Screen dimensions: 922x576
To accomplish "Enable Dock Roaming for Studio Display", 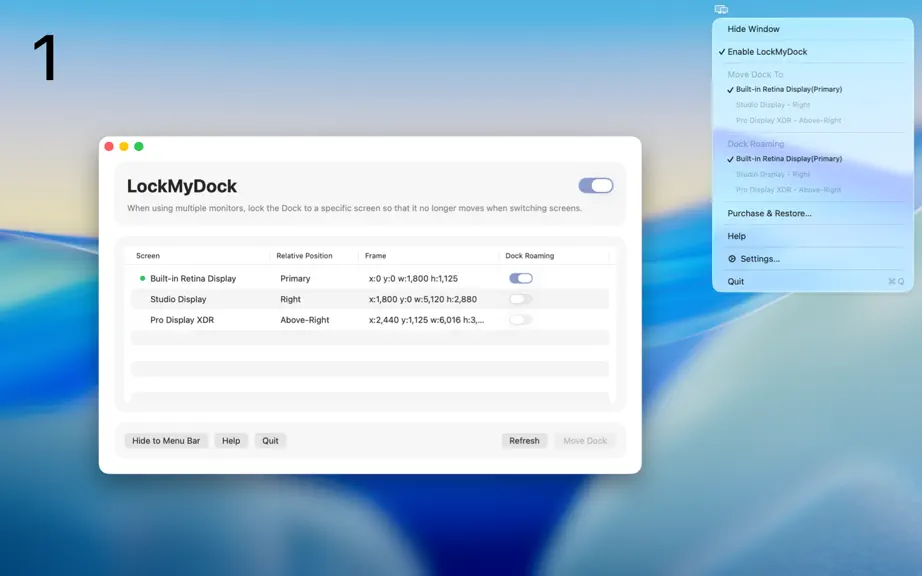I will 521,299.
